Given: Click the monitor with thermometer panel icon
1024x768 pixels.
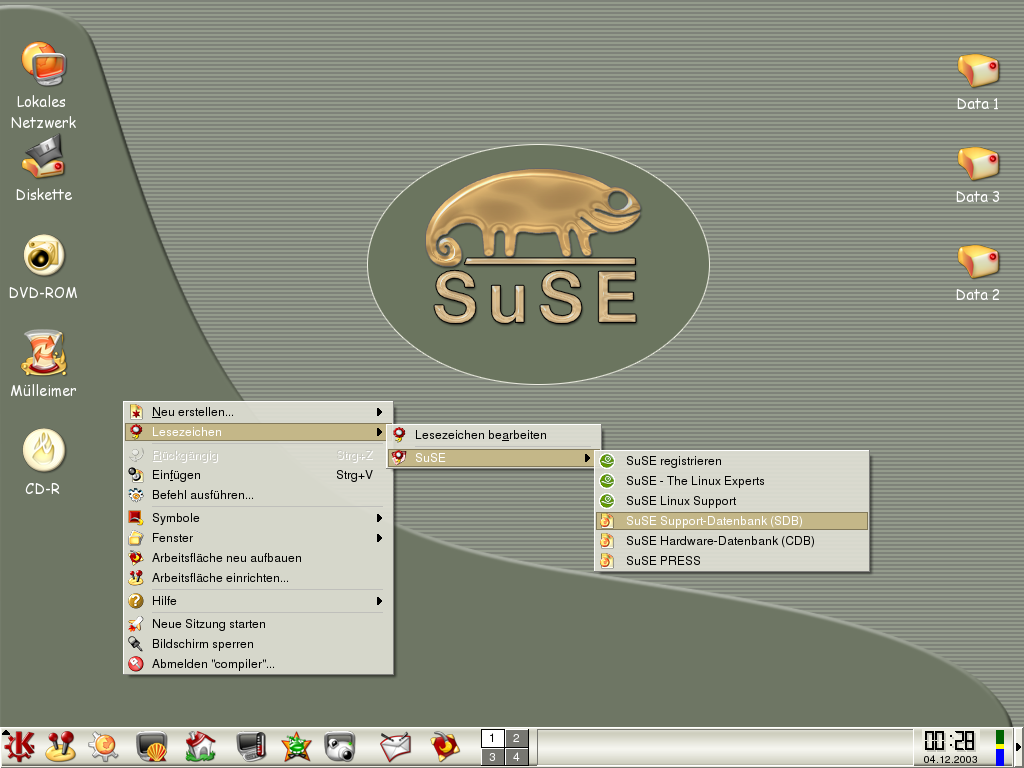Looking at the screenshot, I should [251, 746].
